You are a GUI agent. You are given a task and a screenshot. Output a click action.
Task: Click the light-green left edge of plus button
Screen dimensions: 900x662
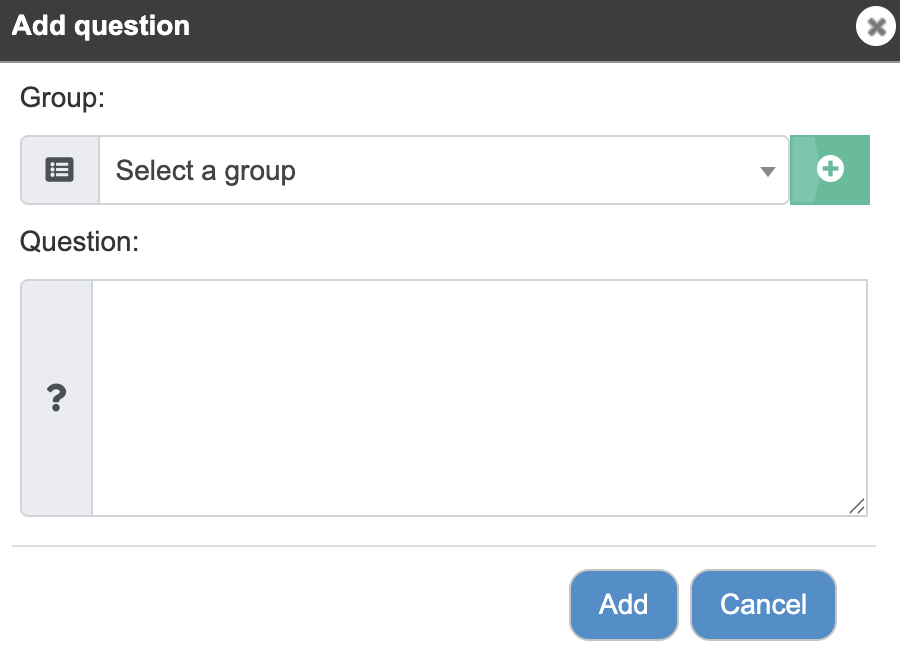[x=802, y=170]
